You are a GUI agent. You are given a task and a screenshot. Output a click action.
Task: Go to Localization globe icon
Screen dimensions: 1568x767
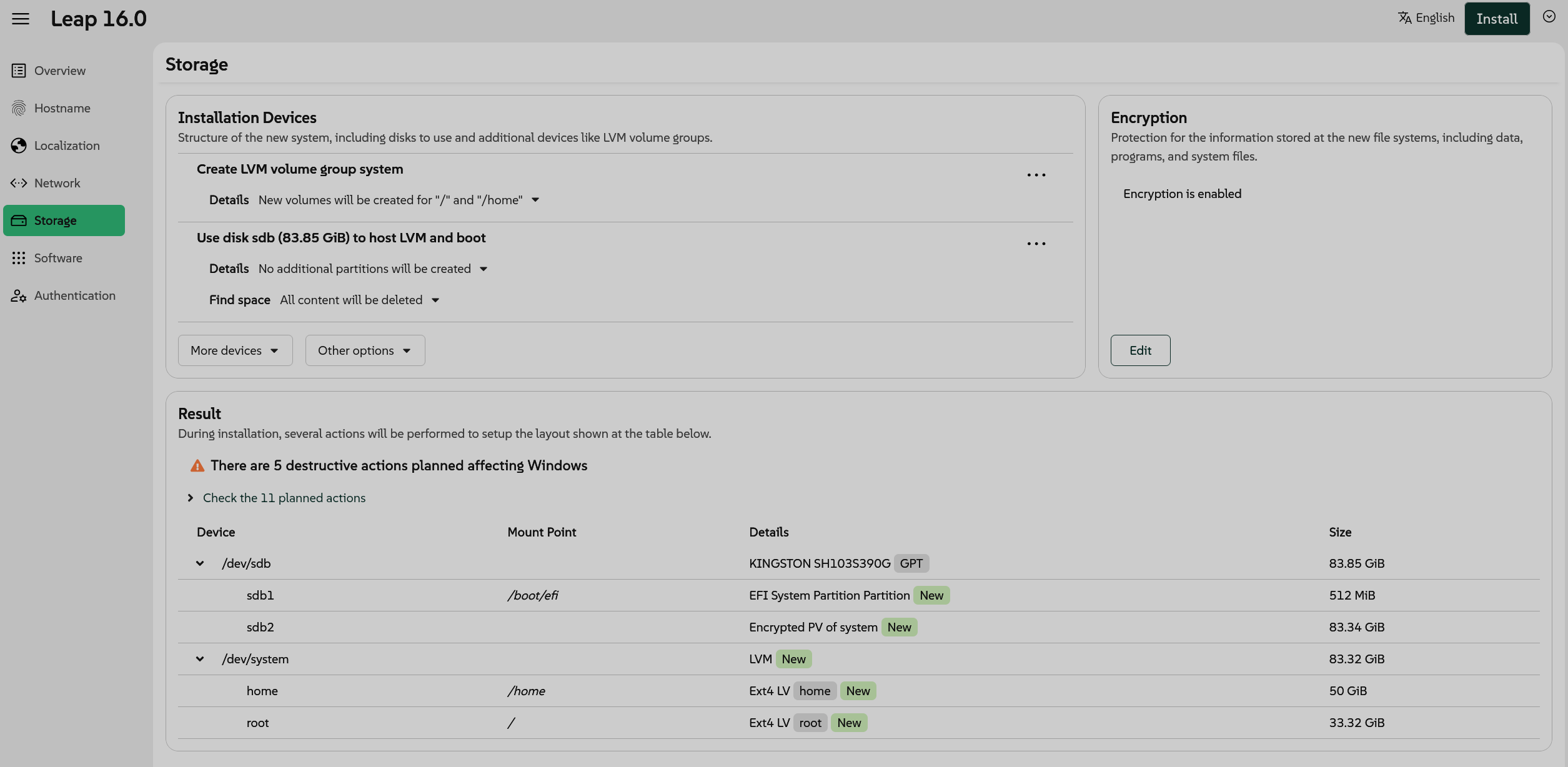[19, 146]
